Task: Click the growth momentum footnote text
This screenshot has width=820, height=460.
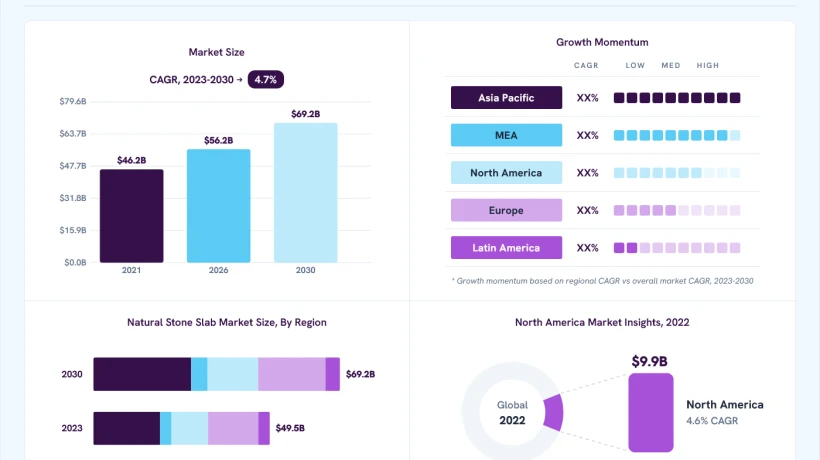Action: click(602, 281)
